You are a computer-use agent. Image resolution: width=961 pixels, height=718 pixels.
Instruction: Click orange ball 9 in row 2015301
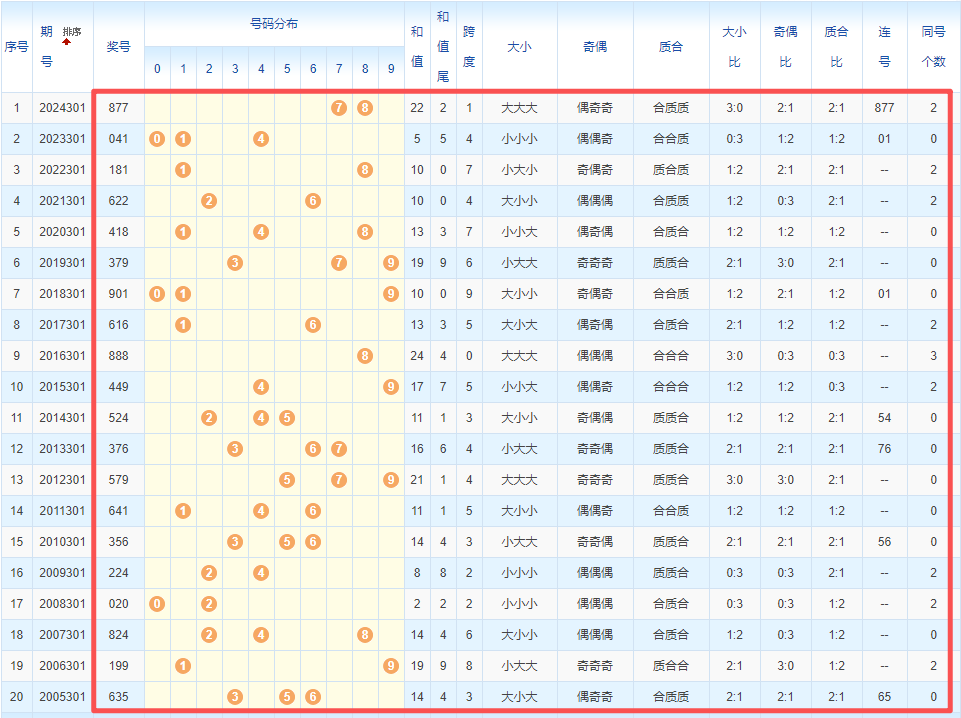point(391,387)
